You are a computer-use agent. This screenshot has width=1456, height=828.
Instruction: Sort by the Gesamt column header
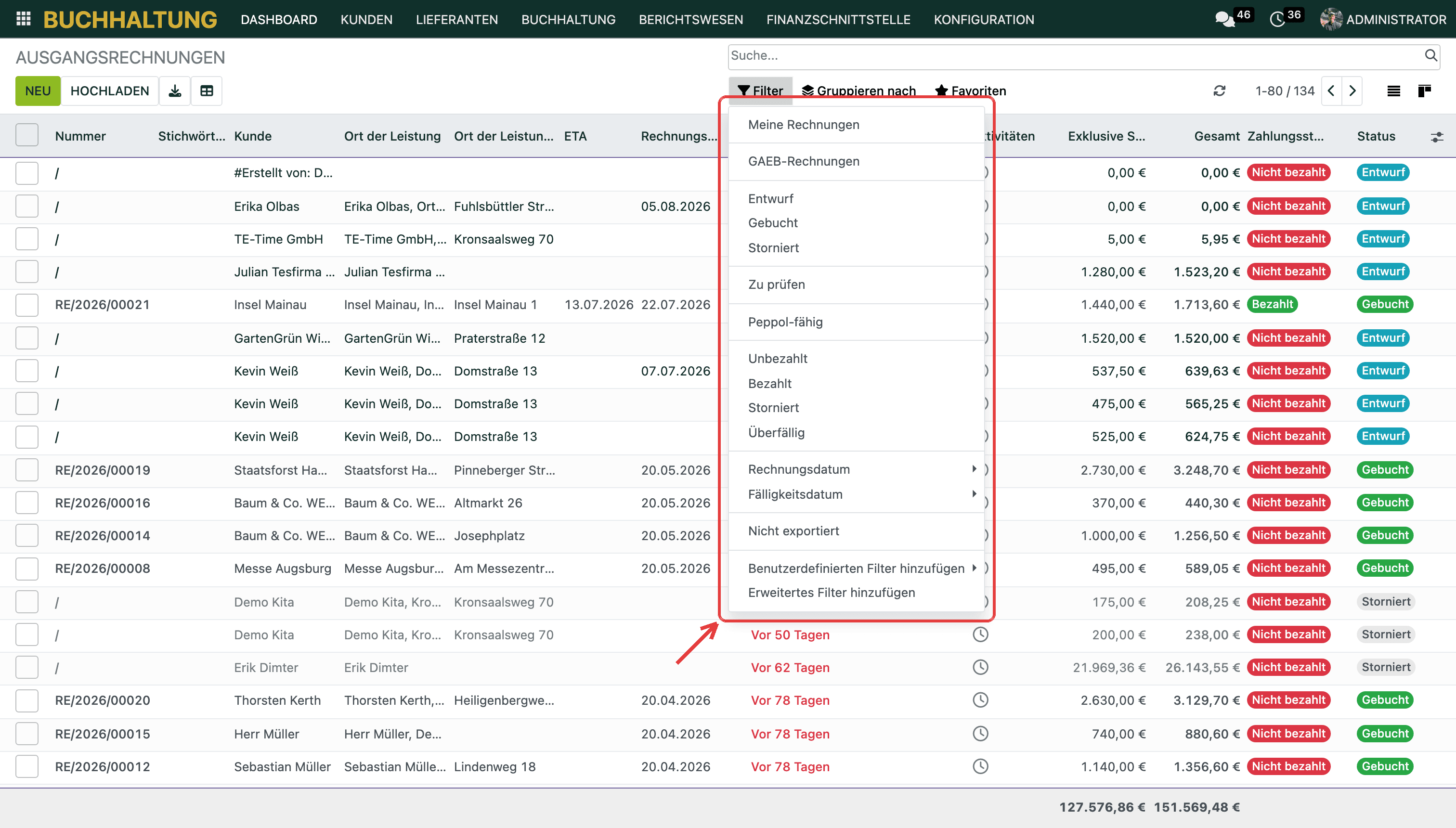pos(1217,137)
